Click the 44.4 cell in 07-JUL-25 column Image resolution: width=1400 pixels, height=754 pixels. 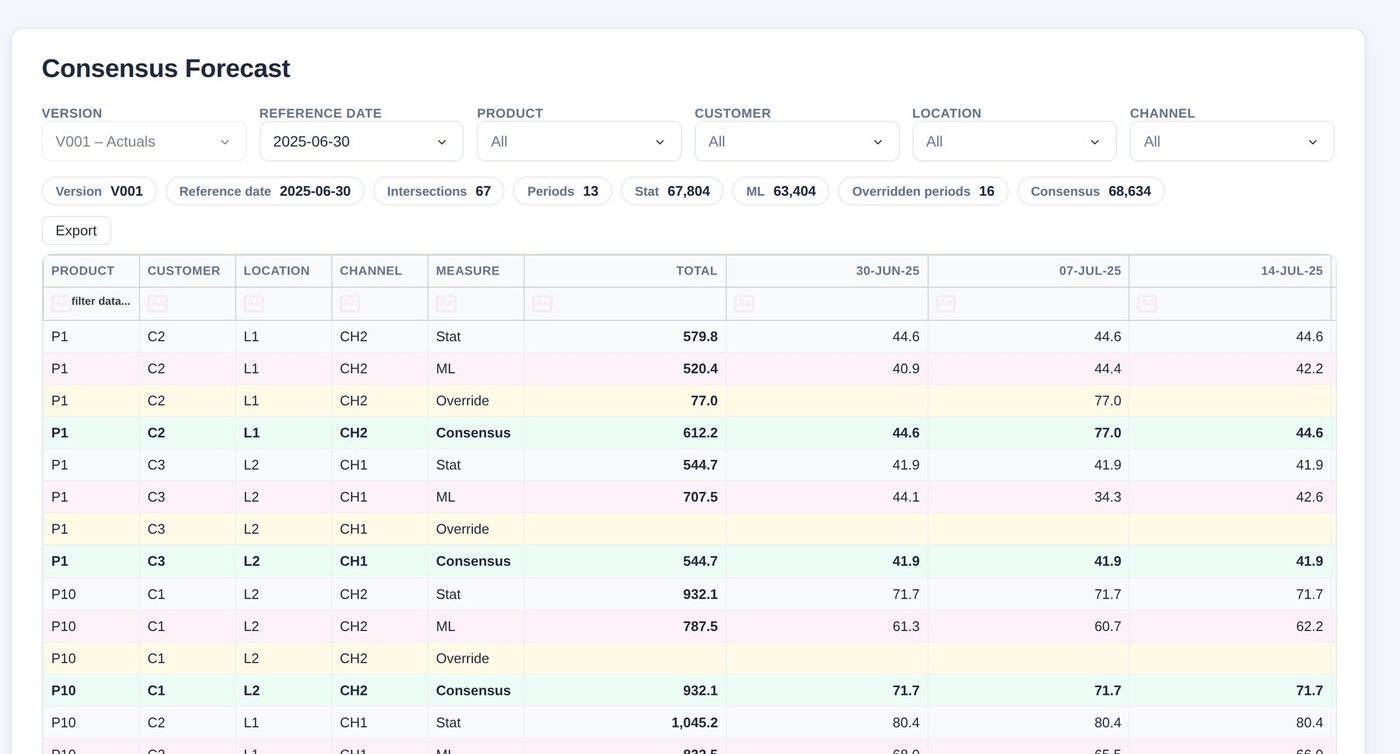click(x=1028, y=369)
